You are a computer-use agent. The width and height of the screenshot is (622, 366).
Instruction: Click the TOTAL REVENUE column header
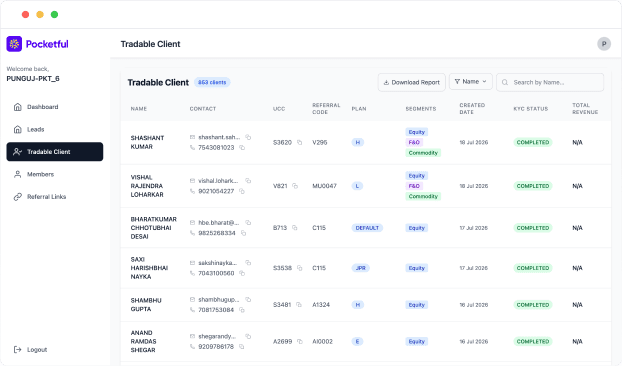tap(585, 109)
